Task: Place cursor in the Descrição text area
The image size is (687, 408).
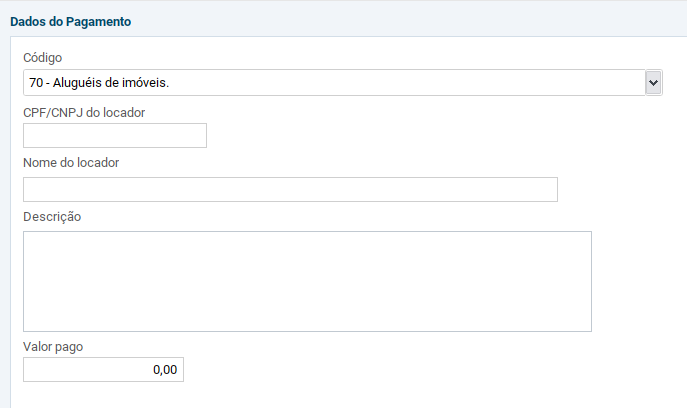Action: click(x=307, y=281)
